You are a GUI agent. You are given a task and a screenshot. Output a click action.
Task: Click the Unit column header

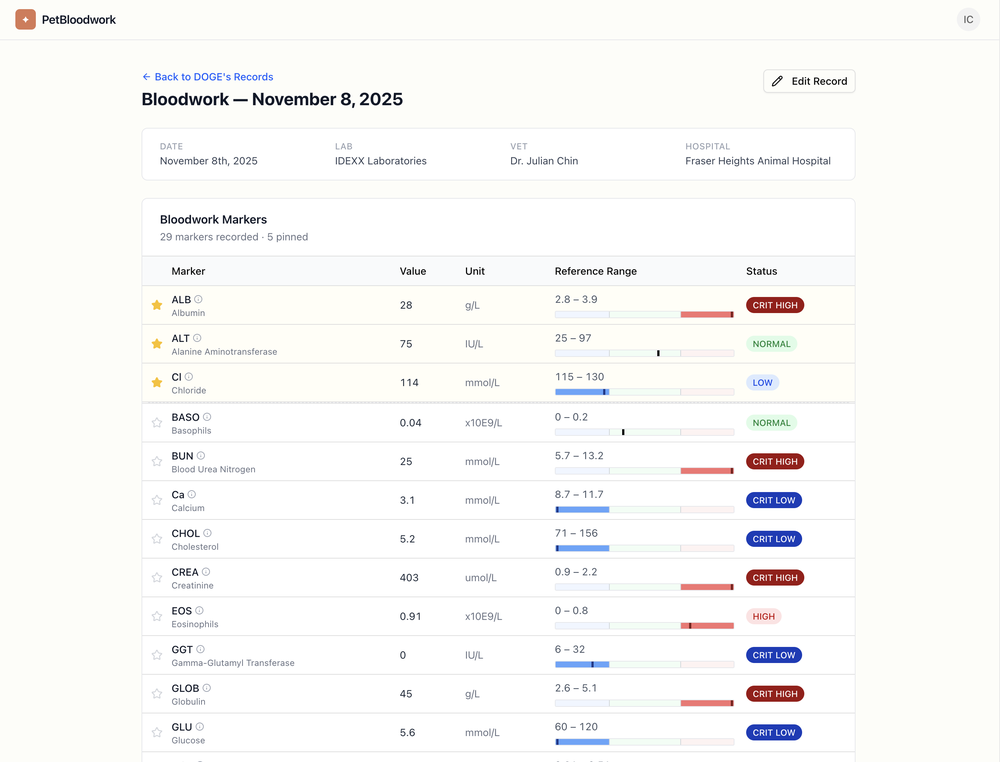click(474, 271)
